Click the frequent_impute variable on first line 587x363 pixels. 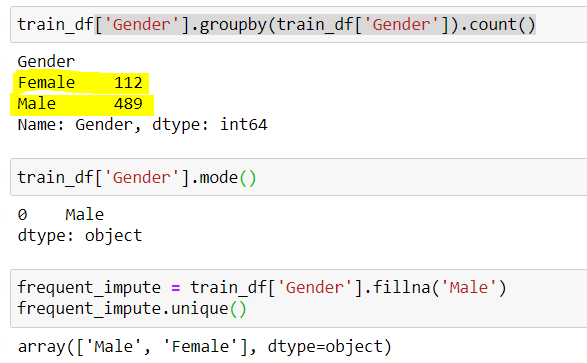89,288
